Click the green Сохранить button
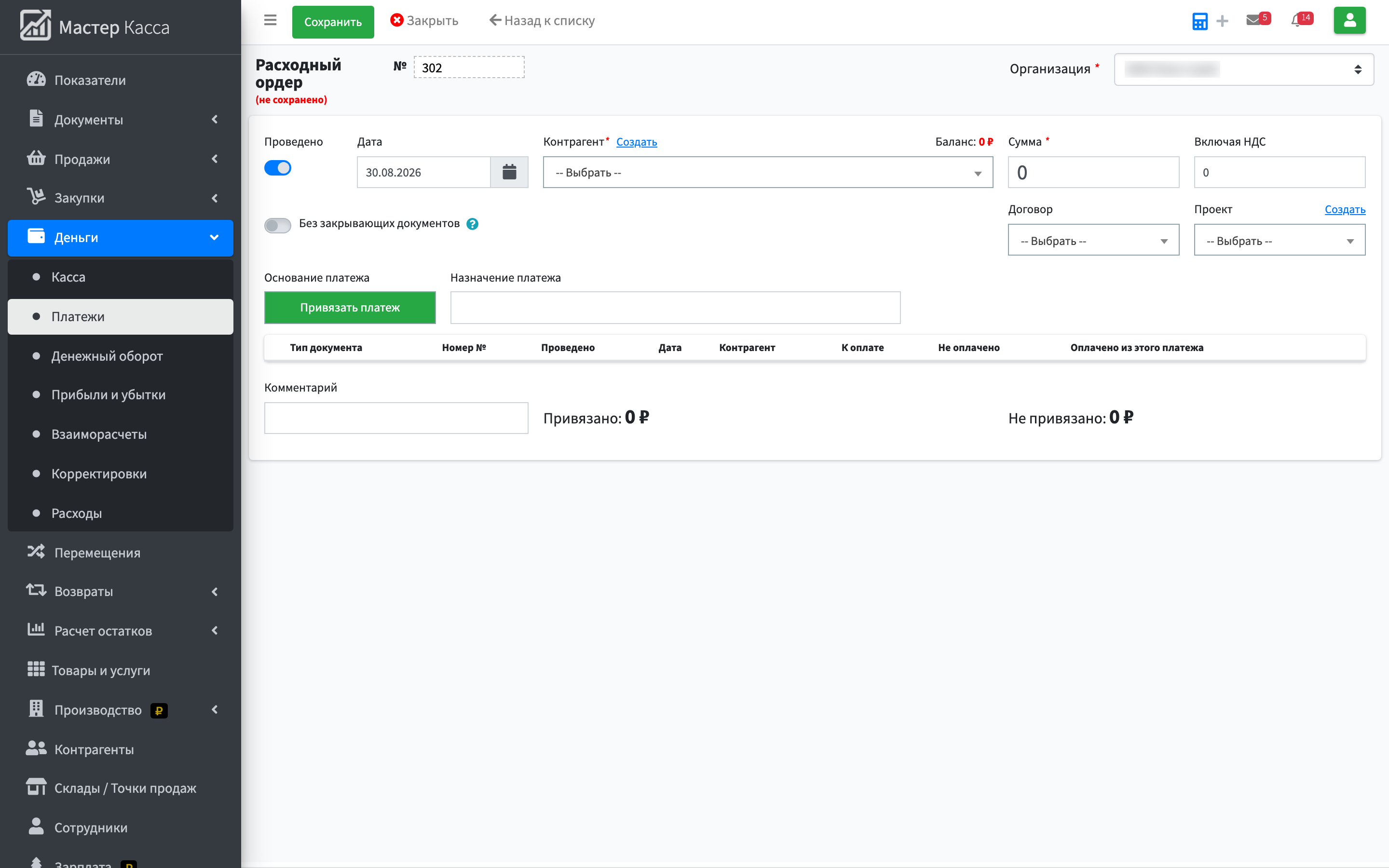Screen dimensions: 1389x868 click(x=333, y=22)
